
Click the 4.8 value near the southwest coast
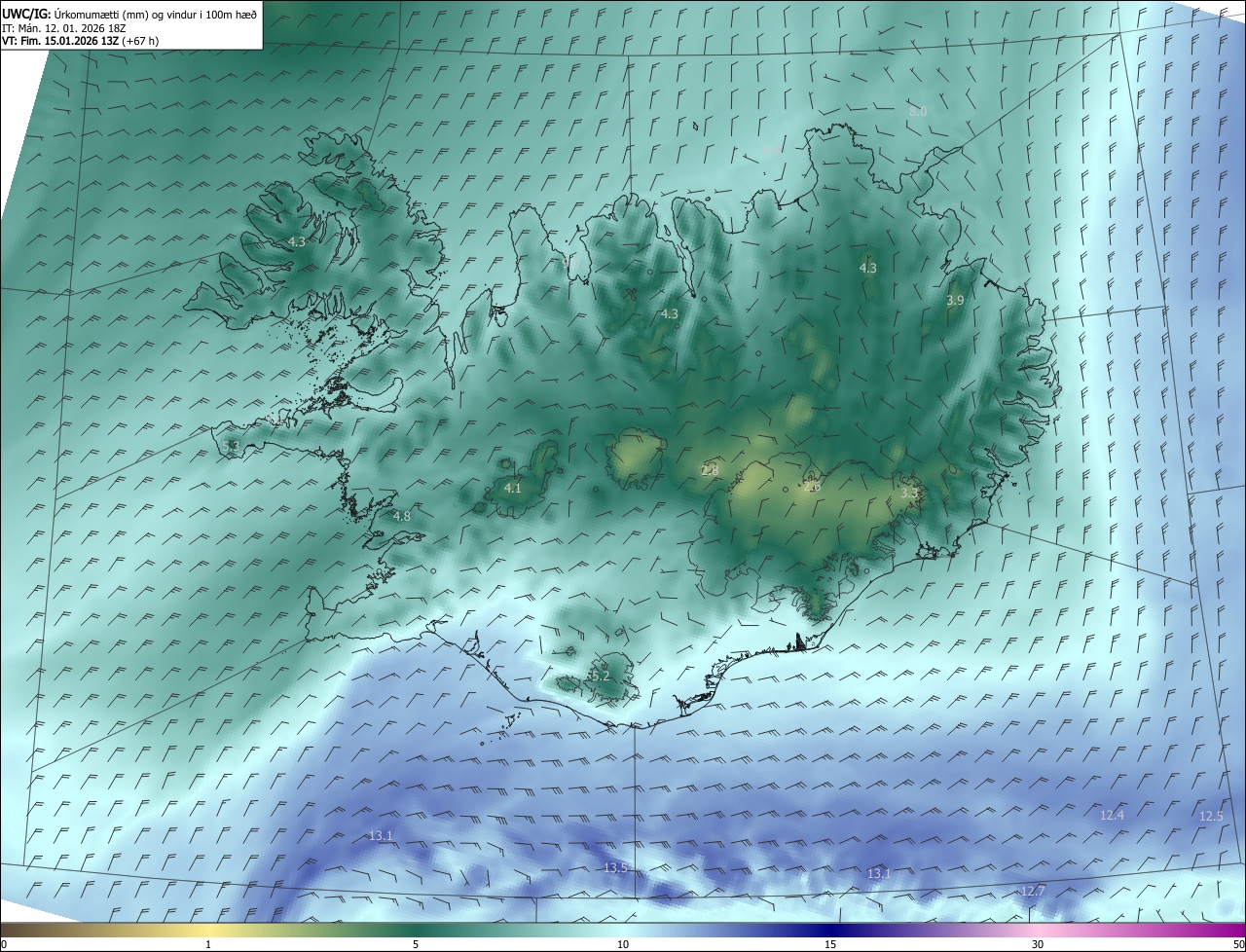(401, 516)
